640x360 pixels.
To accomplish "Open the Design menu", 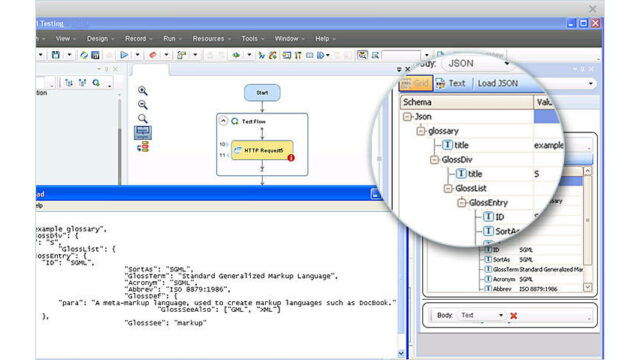I will pyautogui.click(x=97, y=38).
